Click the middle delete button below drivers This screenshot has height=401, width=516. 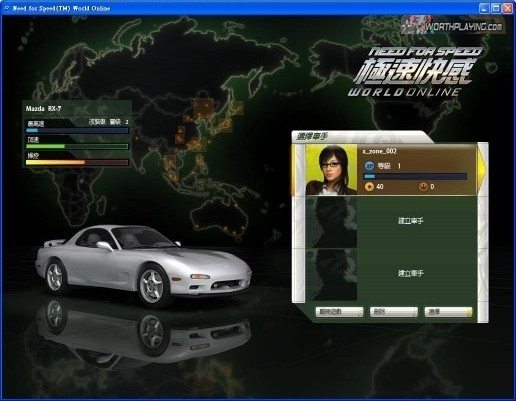(x=394, y=312)
